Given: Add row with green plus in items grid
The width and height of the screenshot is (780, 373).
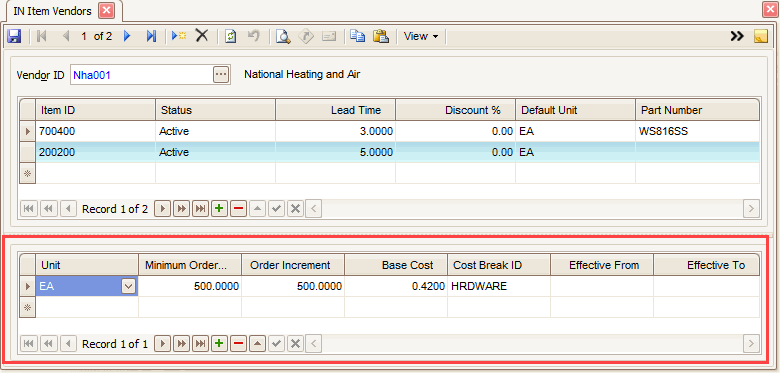Looking at the screenshot, I should click(219, 209).
